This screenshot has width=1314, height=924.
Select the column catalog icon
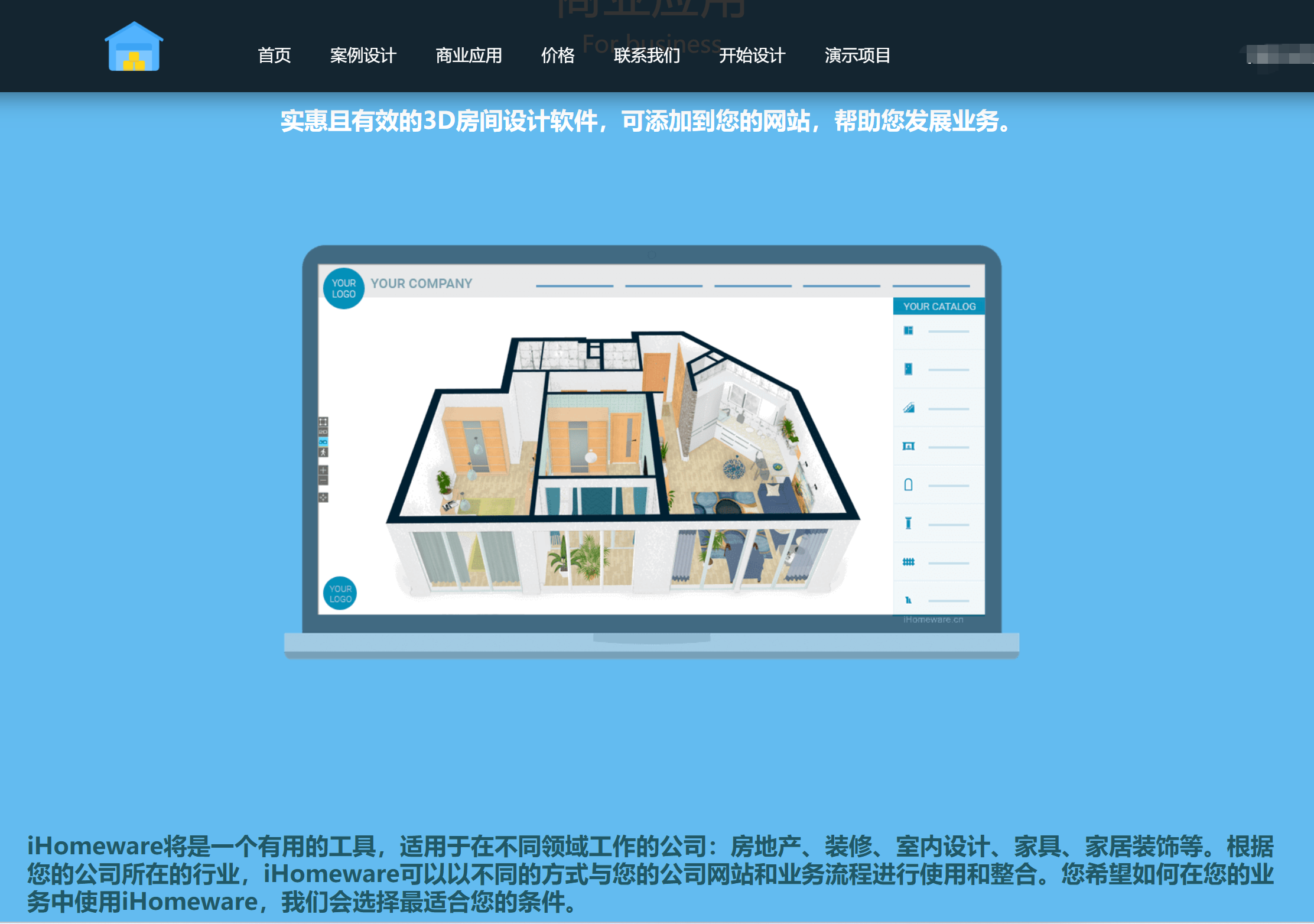tap(909, 523)
